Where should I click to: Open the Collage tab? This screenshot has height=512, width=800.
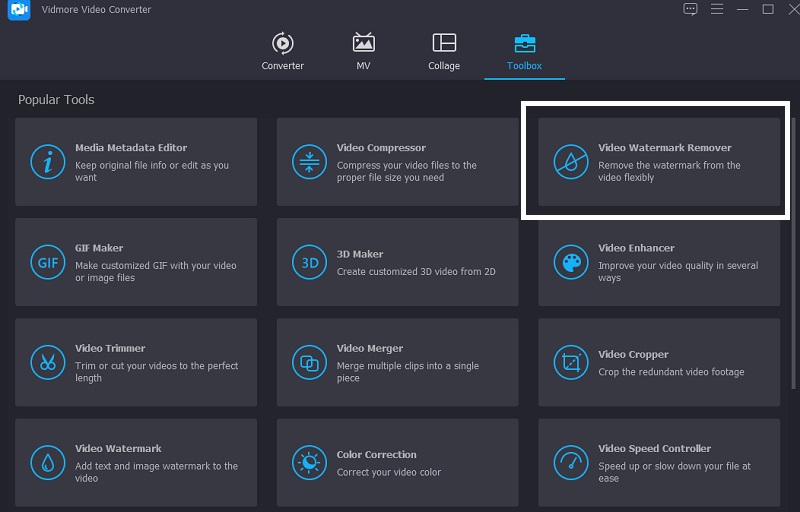coord(444,51)
